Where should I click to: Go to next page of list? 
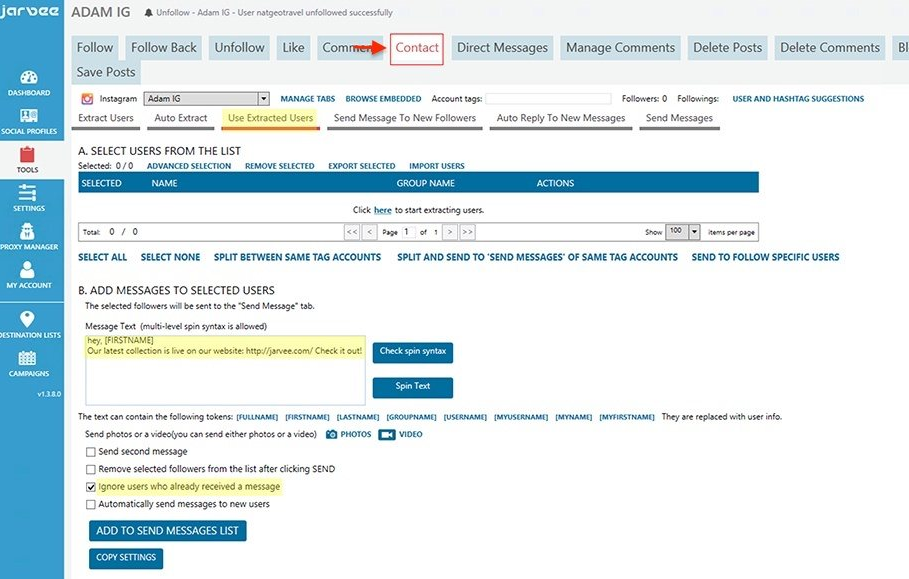click(449, 232)
